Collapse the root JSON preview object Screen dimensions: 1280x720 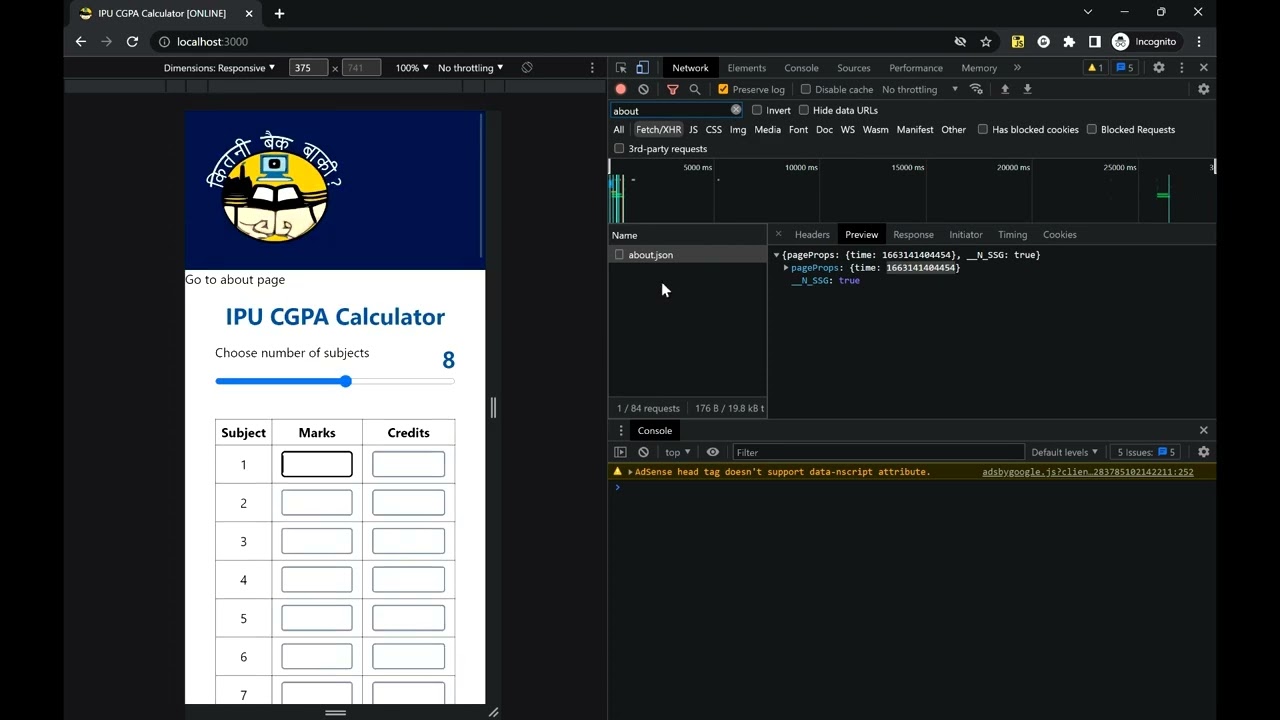pos(776,255)
